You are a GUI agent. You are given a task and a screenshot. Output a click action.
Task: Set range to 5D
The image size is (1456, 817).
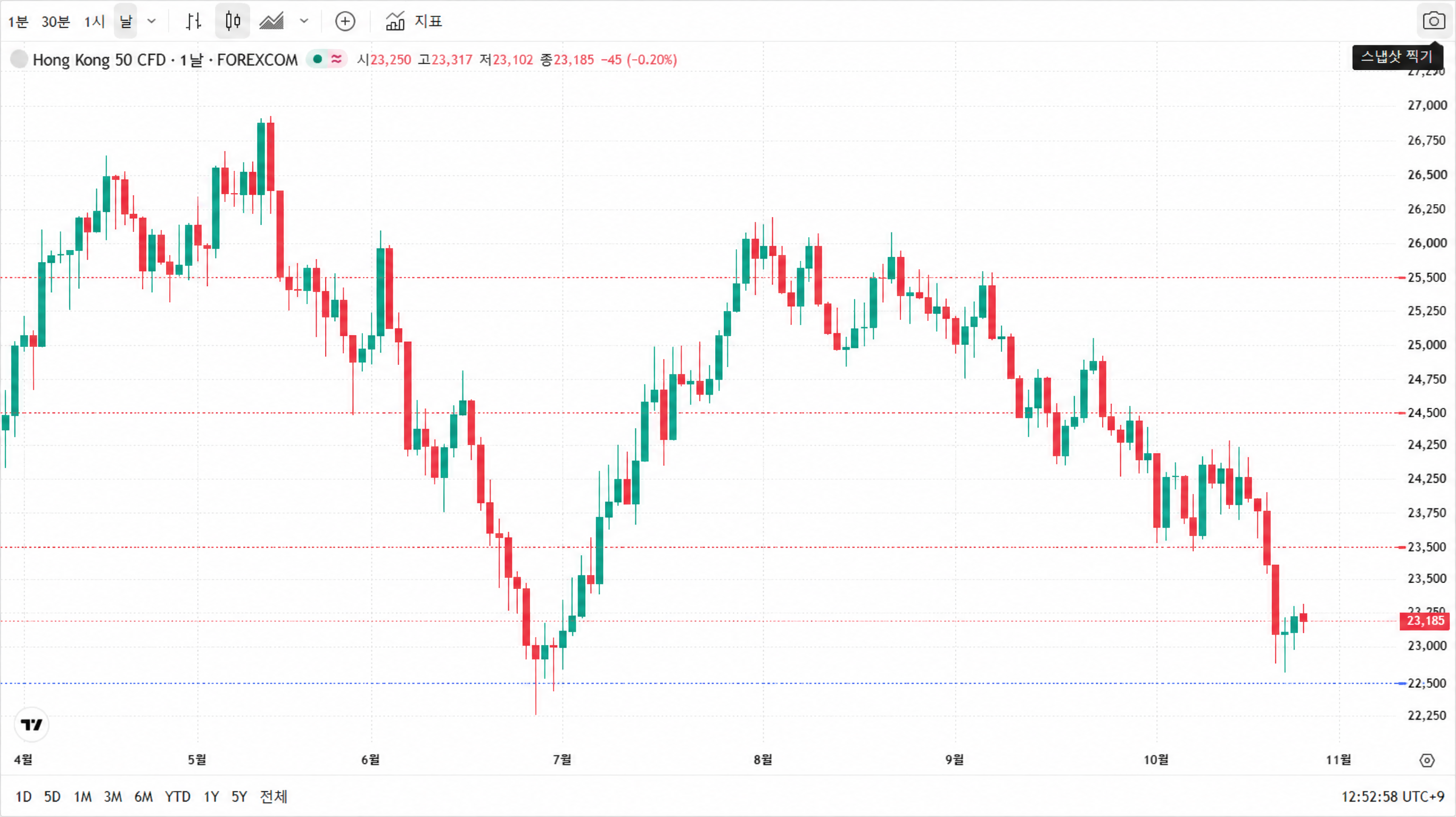52,797
